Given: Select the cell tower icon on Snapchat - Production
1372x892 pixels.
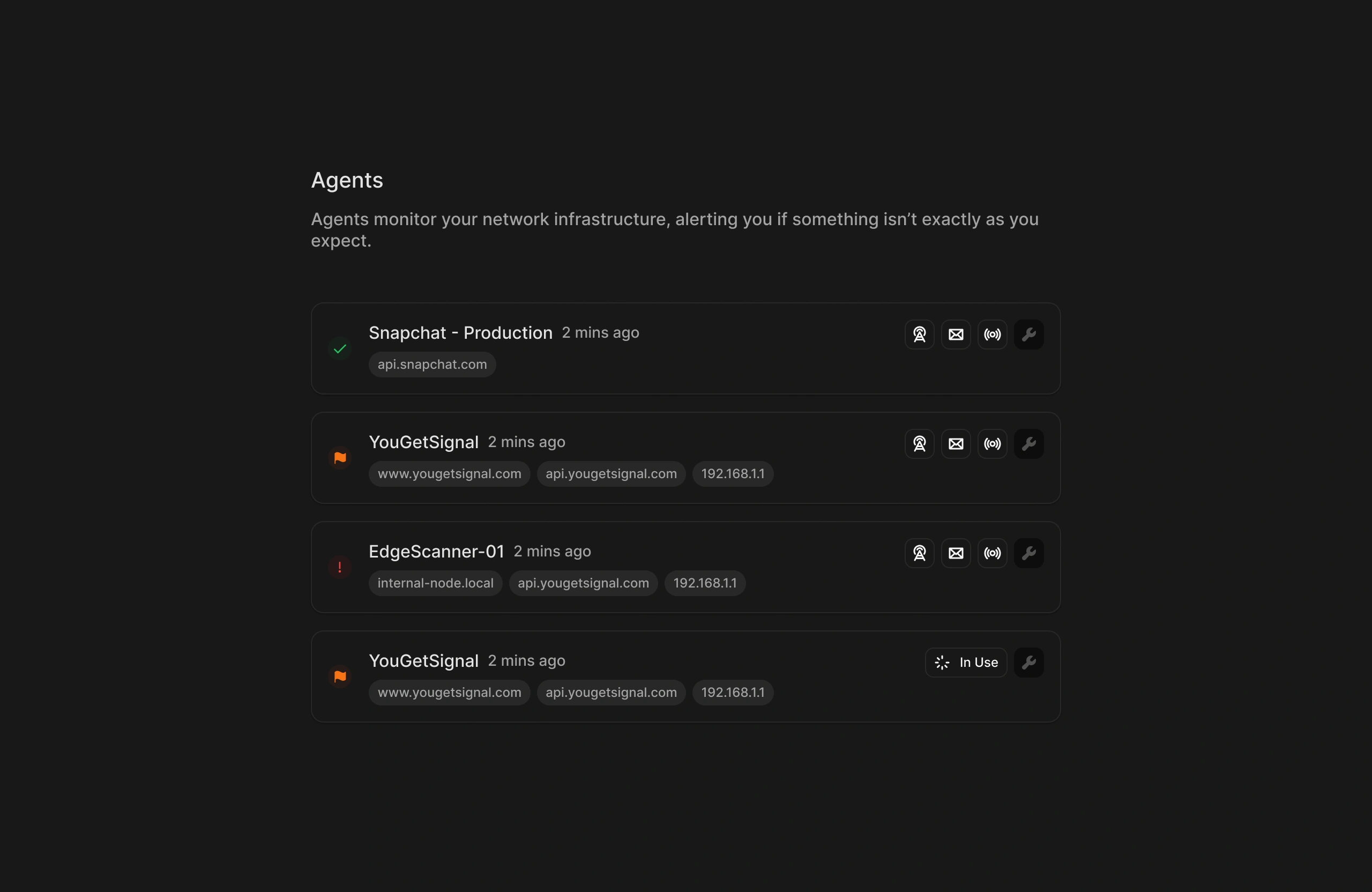Looking at the screenshot, I should point(919,334).
